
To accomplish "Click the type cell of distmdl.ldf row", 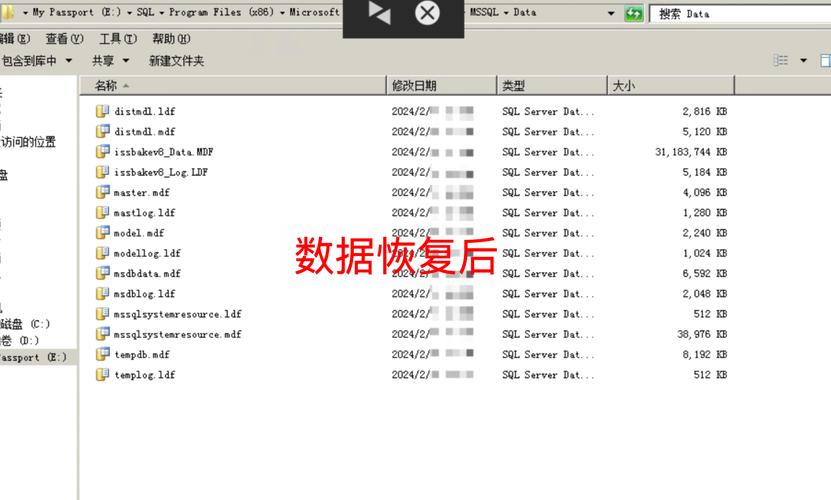I will (548, 111).
